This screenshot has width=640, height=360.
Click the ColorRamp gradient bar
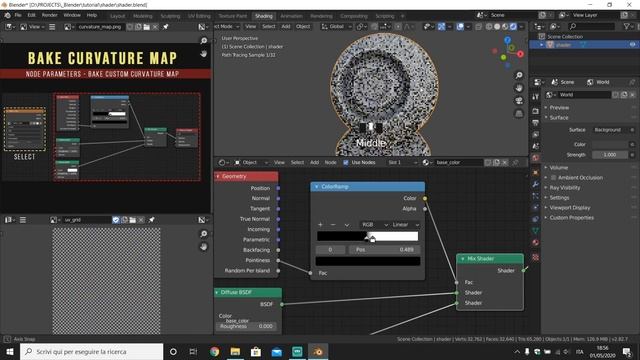click(x=367, y=236)
